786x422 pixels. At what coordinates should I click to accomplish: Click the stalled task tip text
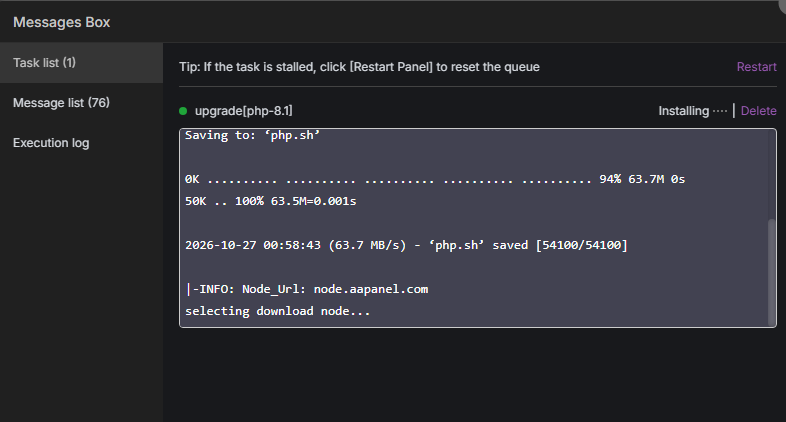coord(359,67)
